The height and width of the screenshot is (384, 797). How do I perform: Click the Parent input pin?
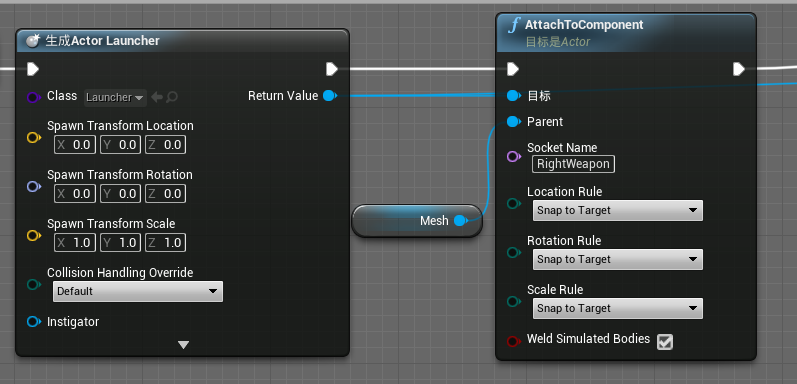coord(514,122)
